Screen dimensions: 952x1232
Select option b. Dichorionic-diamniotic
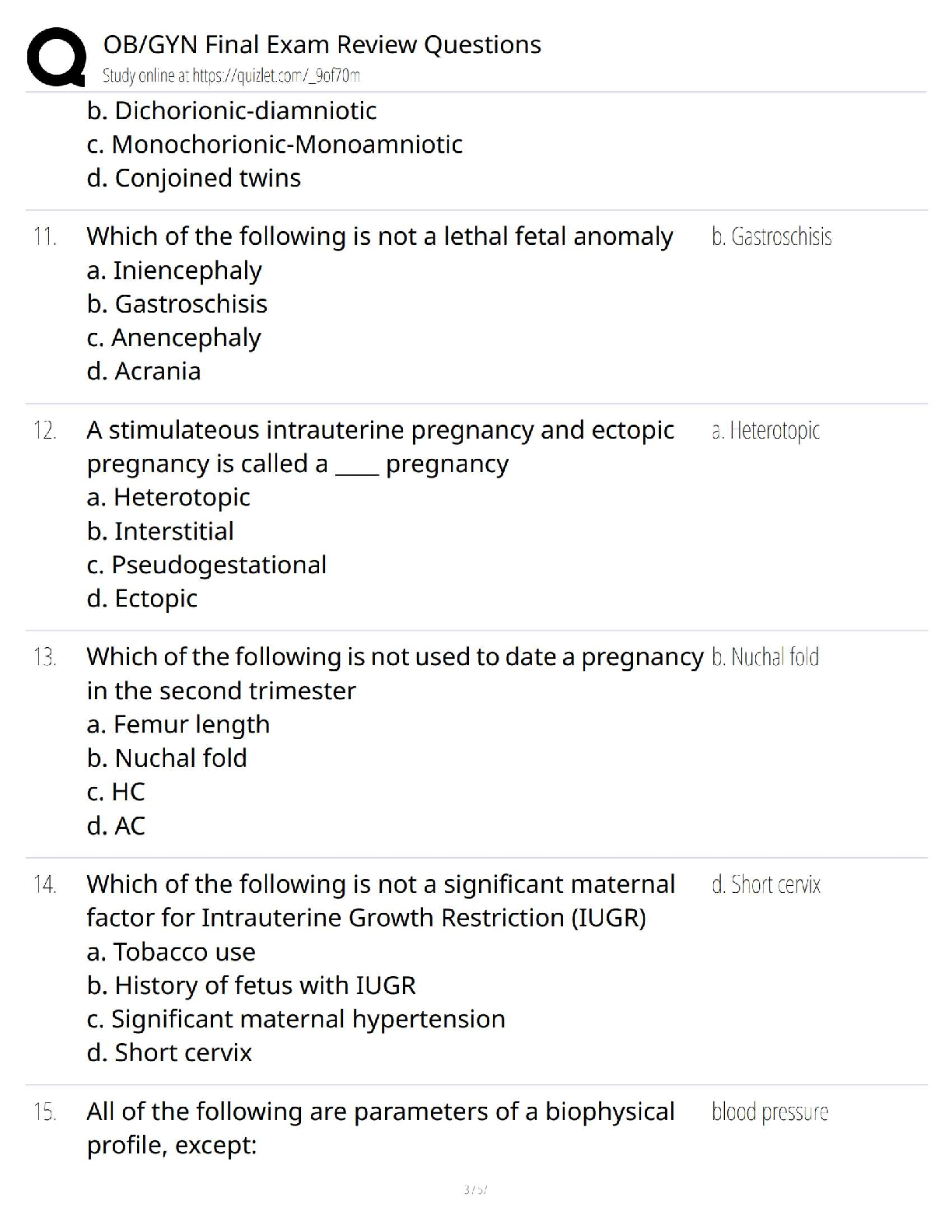[232, 110]
